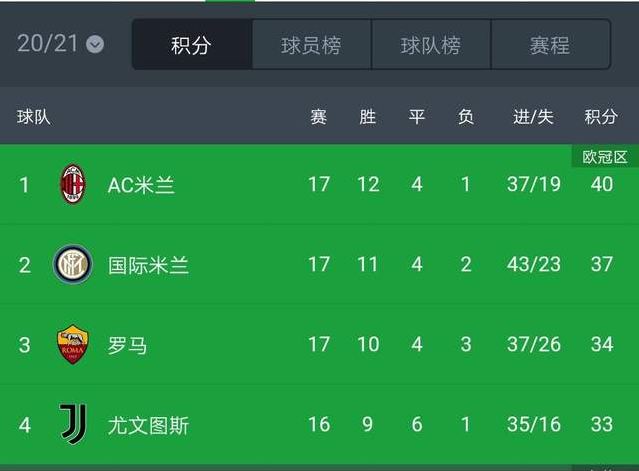This screenshot has height=471, width=639.
Task: Open the AC米兰 team name
Action: (141, 185)
